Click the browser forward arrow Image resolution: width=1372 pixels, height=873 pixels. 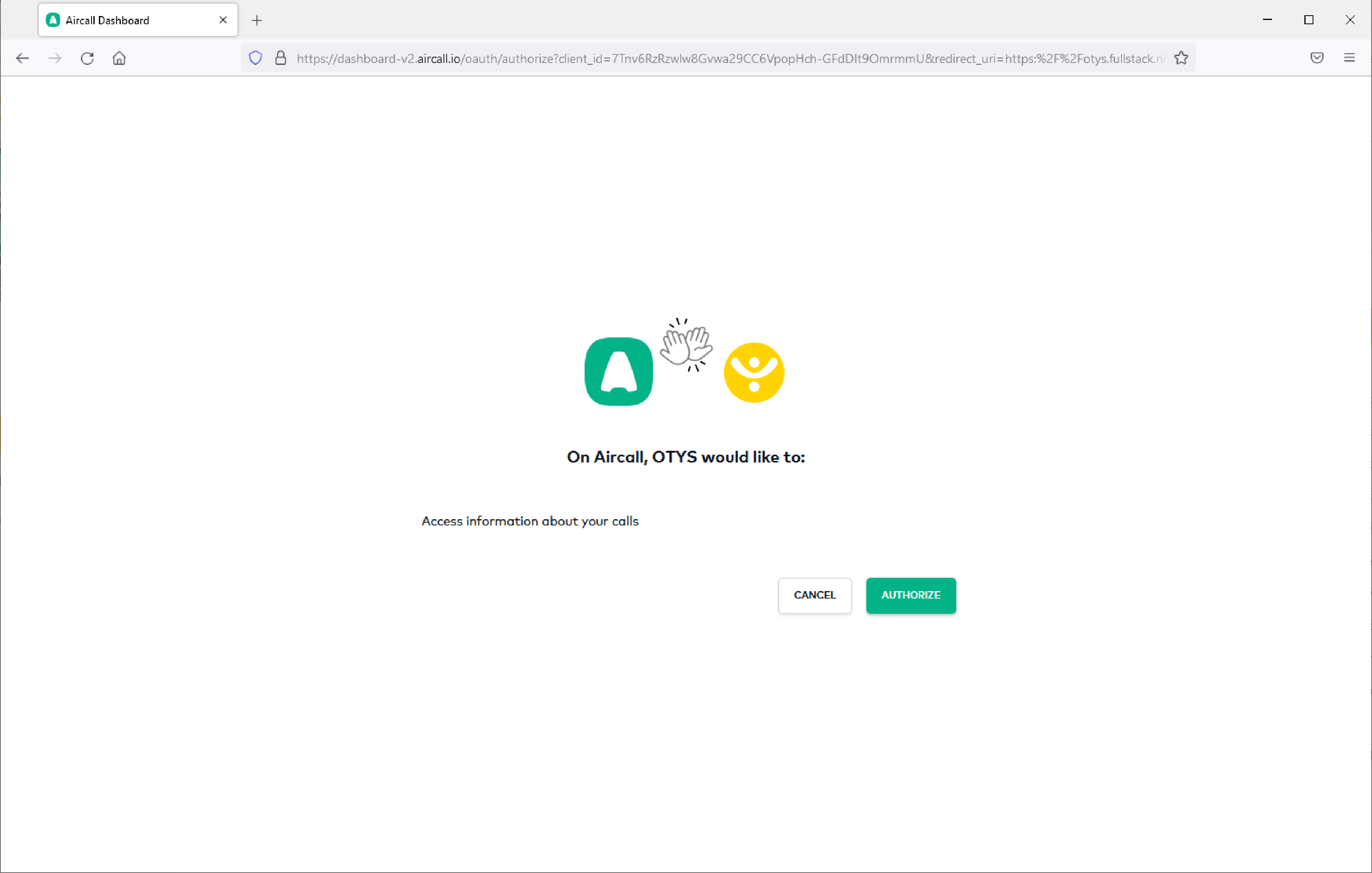point(55,58)
